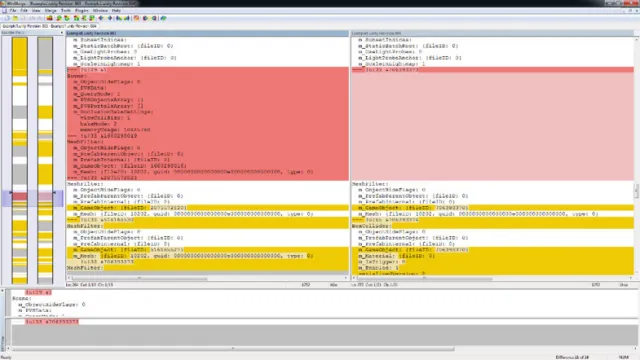Viewport: 640px width, 360px height.
Task: Click diff detail pane scrollbar left arrow
Action: coord(8,349)
